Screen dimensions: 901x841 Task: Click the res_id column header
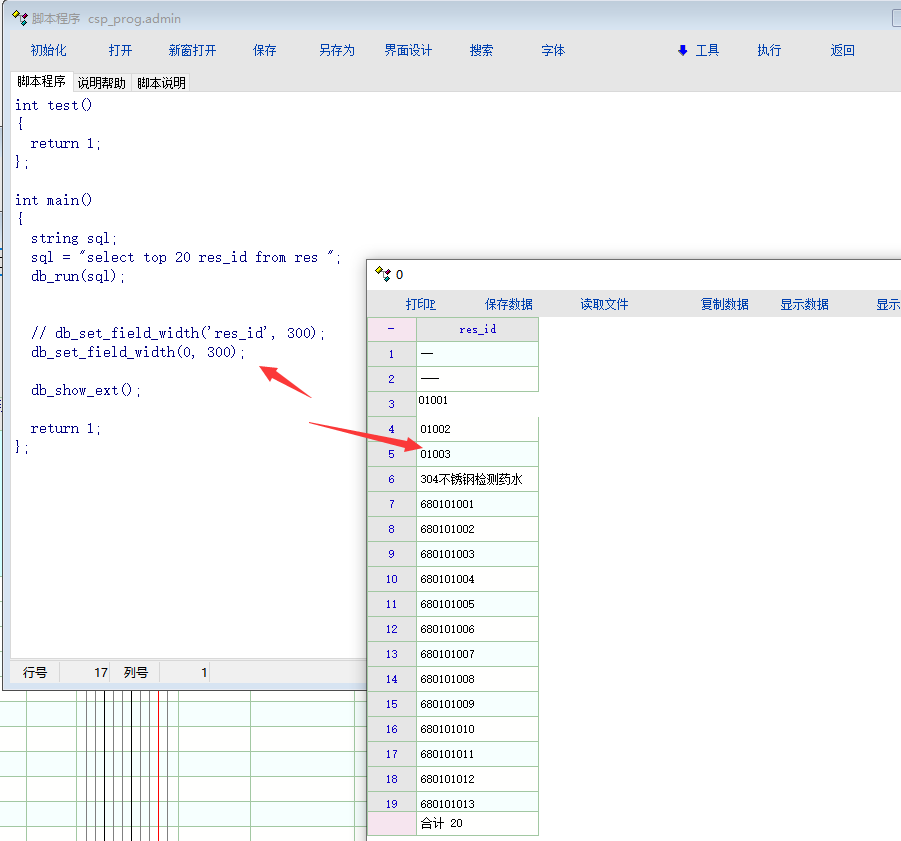[477, 329]
